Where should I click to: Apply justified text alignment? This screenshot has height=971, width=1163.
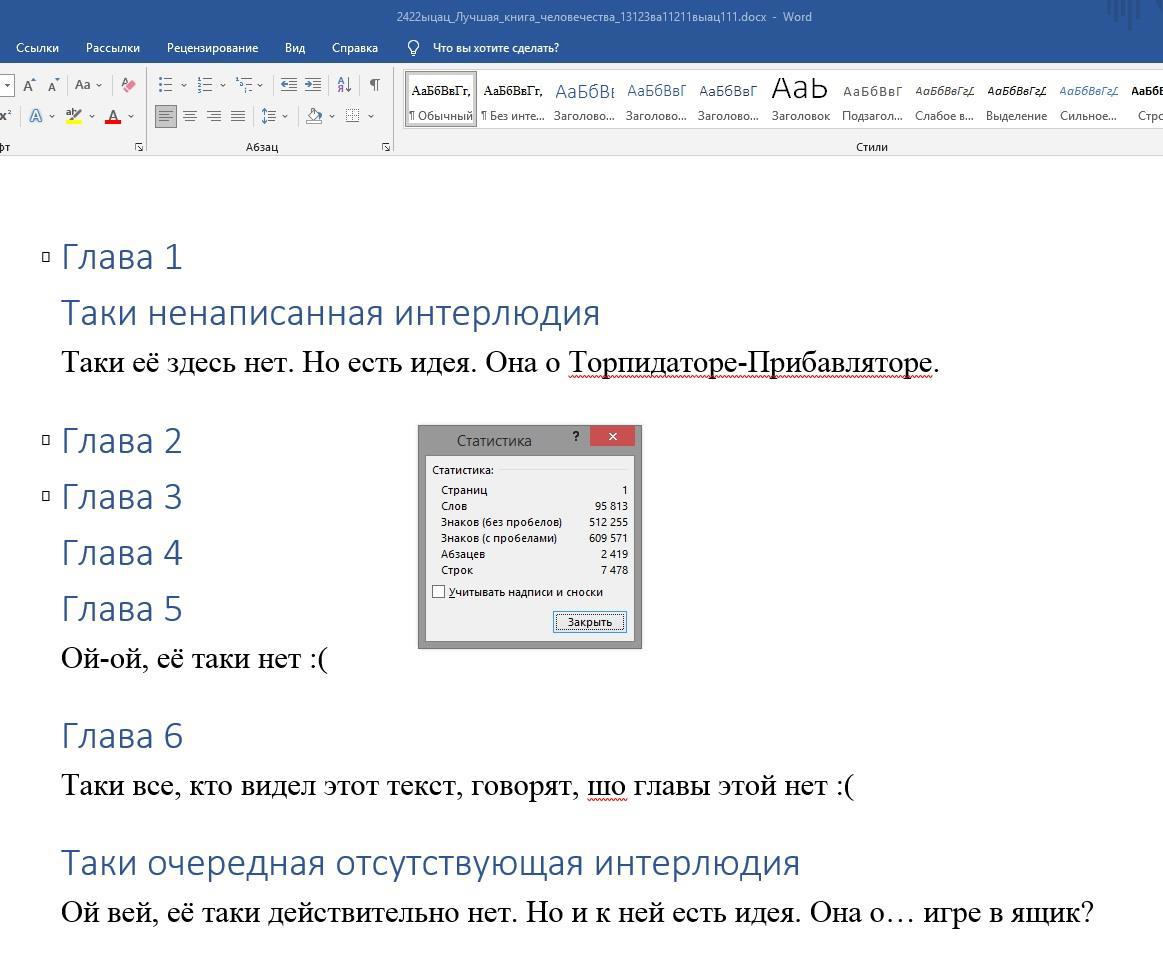238,116
